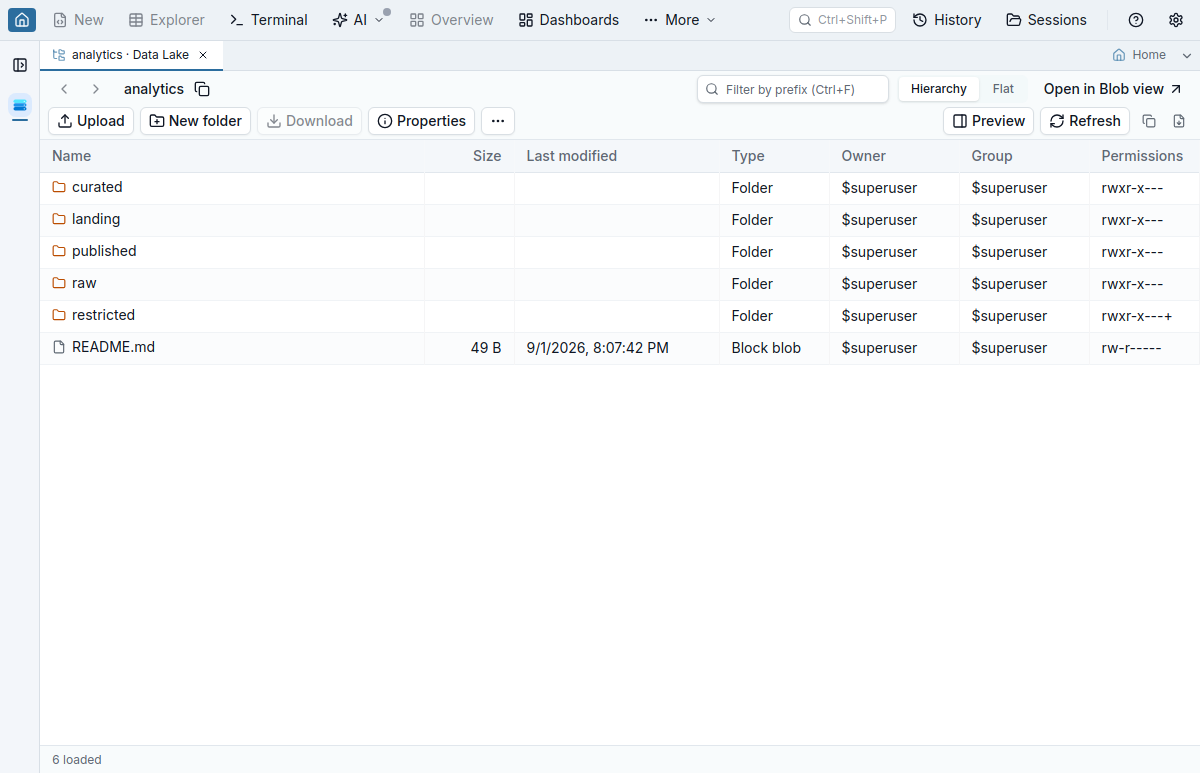Click the Home breadcrumb link
This screenshot has width=1200, height=773.
click(x=1139, y=55)
